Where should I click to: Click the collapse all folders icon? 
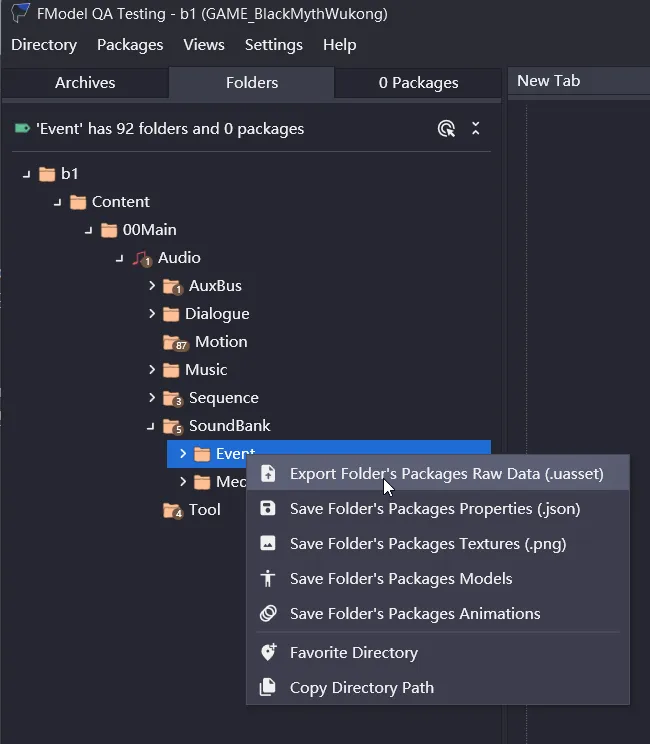(476, 128)
